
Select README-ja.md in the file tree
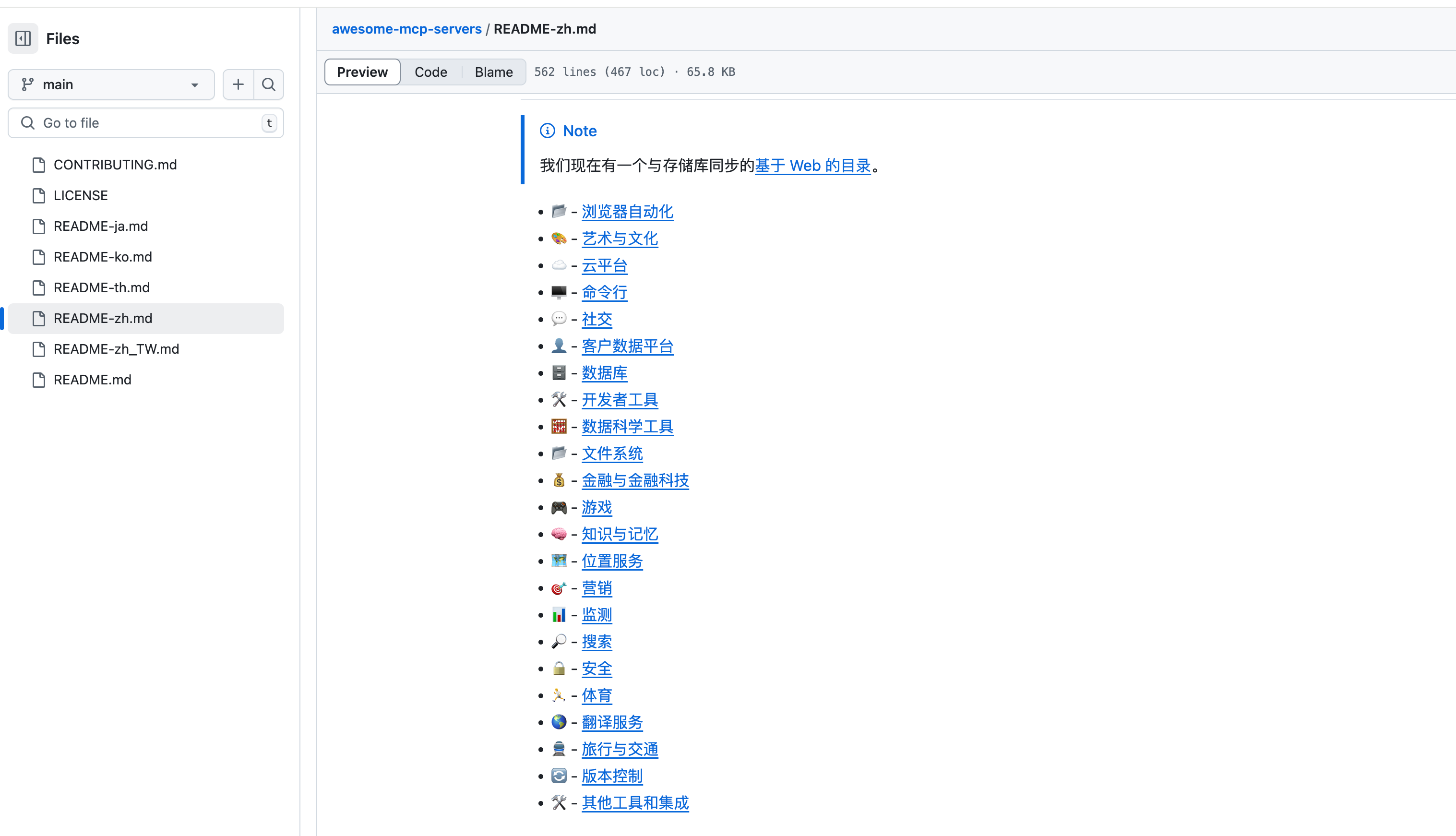coord(100,226)
